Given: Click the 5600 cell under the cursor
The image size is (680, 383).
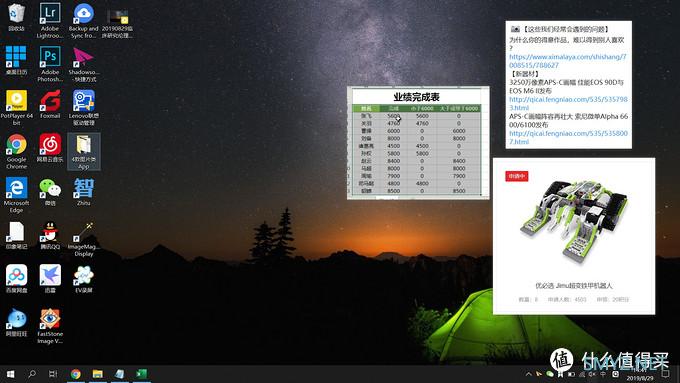Looking at the screenshot, I should 394,116.
